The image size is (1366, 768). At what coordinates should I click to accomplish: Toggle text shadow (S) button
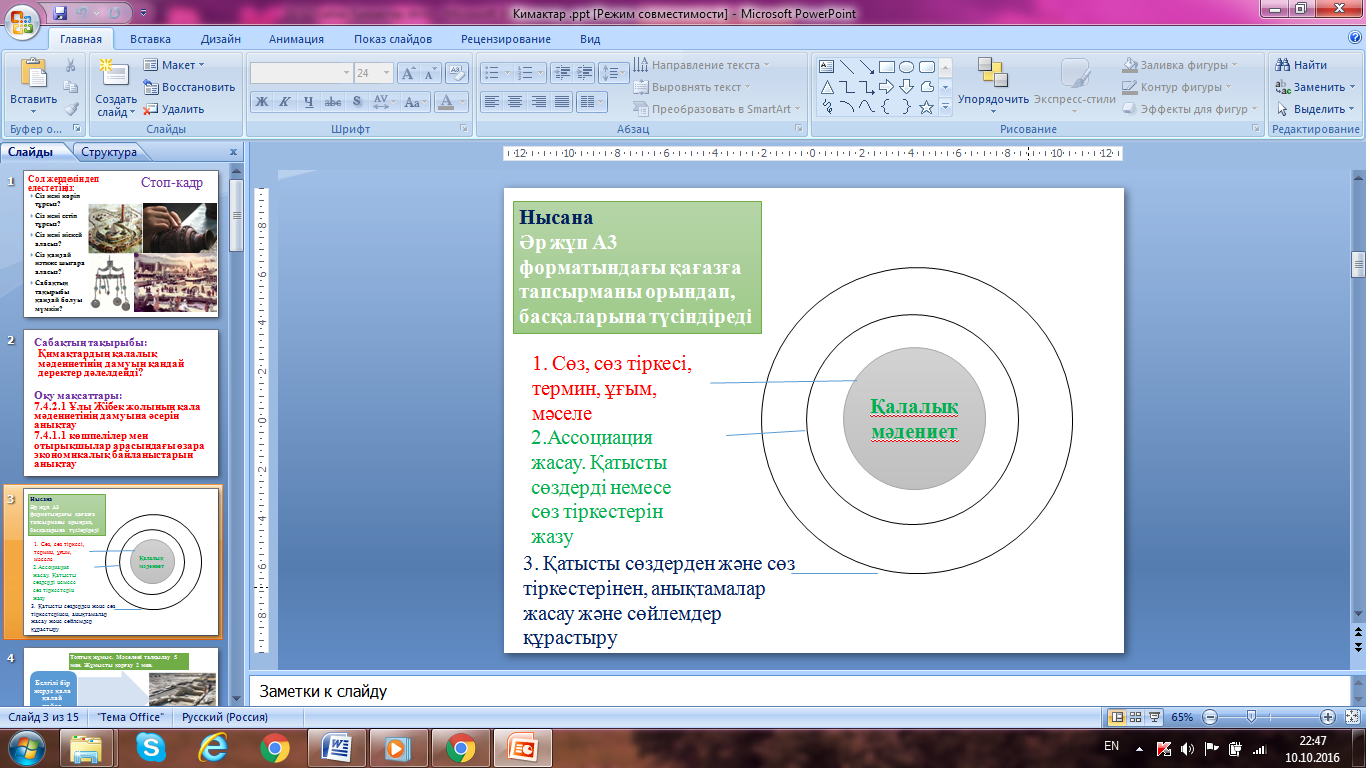[x=356, y=102]
